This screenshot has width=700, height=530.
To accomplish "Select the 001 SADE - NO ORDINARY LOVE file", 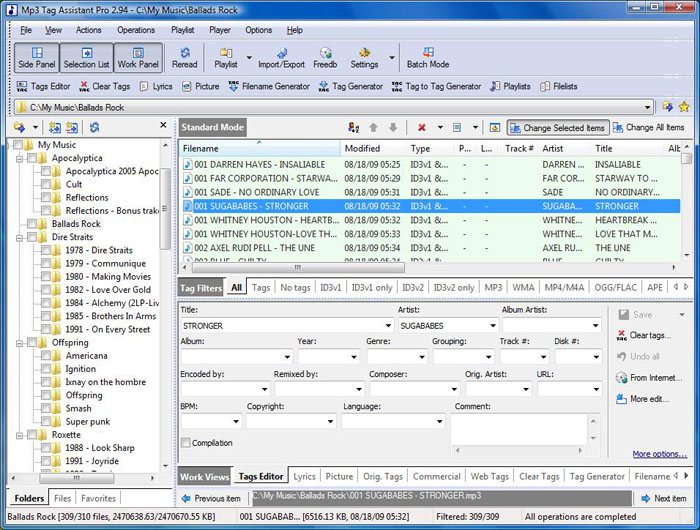I will pos(258,192).
